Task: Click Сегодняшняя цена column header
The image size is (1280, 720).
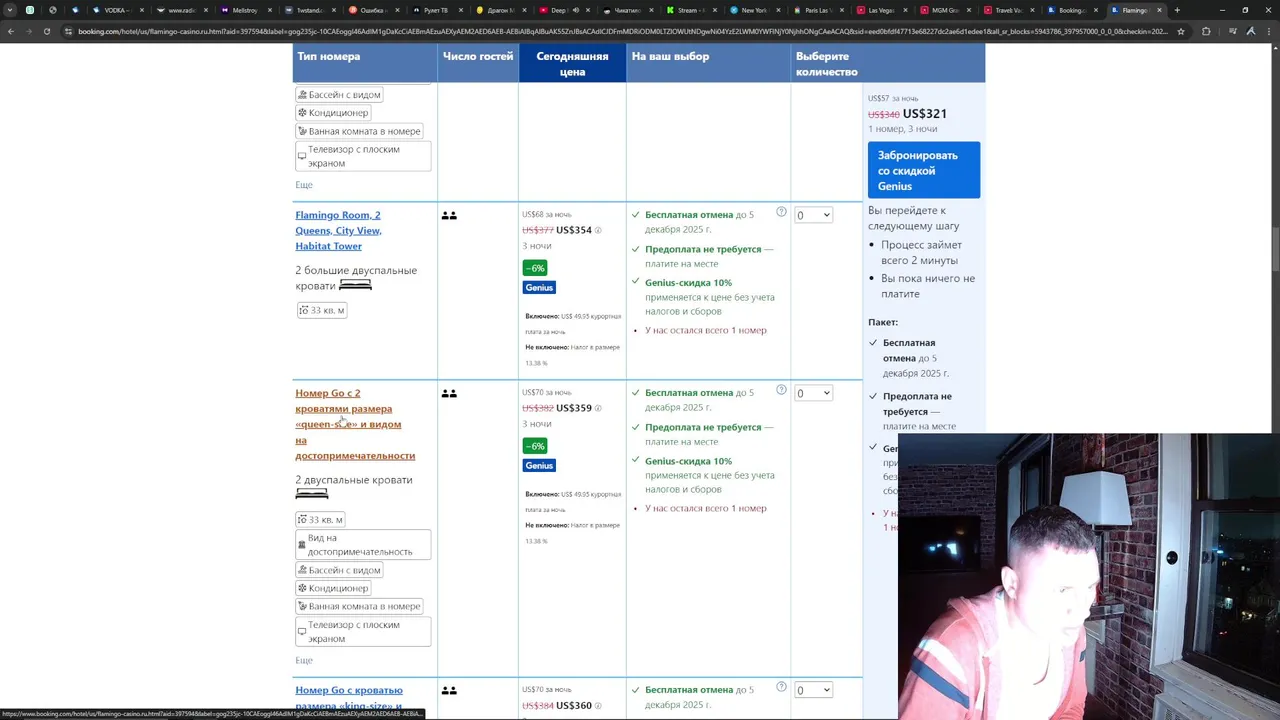Action: tap(572, 64)
